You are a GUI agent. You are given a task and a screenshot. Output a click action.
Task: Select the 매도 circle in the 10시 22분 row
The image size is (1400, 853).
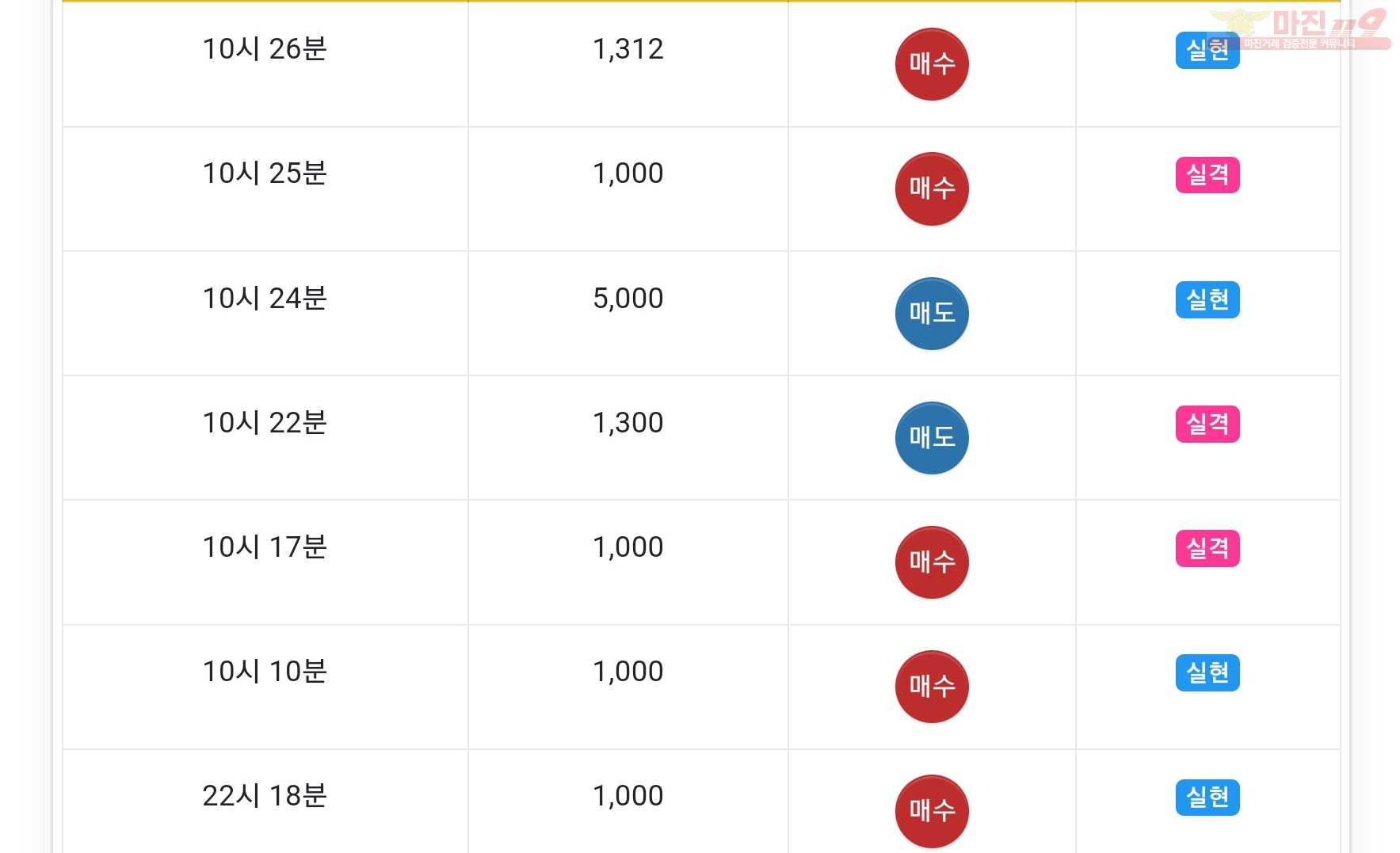click(x=932, y=438)
